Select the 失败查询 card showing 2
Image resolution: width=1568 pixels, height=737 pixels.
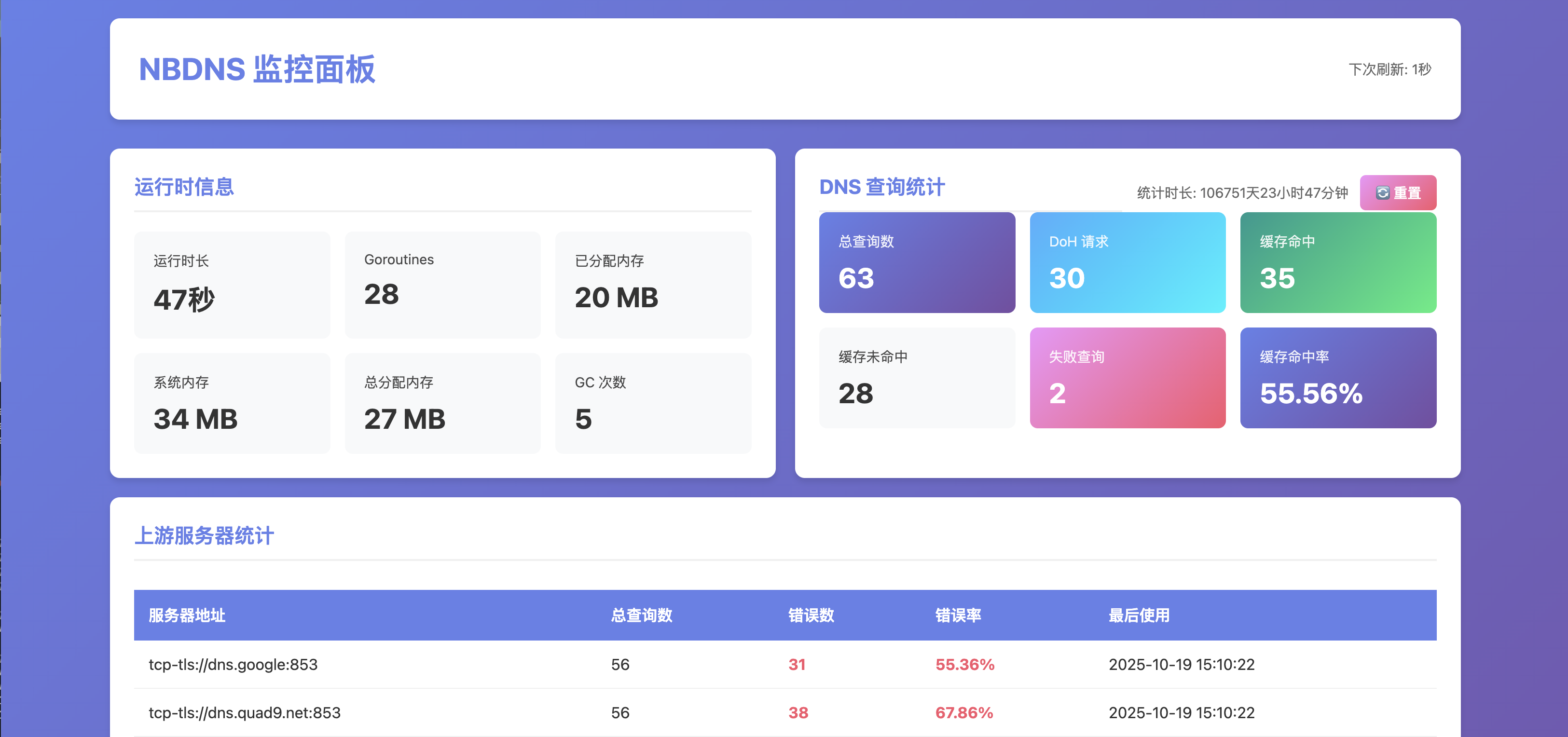1128,378
